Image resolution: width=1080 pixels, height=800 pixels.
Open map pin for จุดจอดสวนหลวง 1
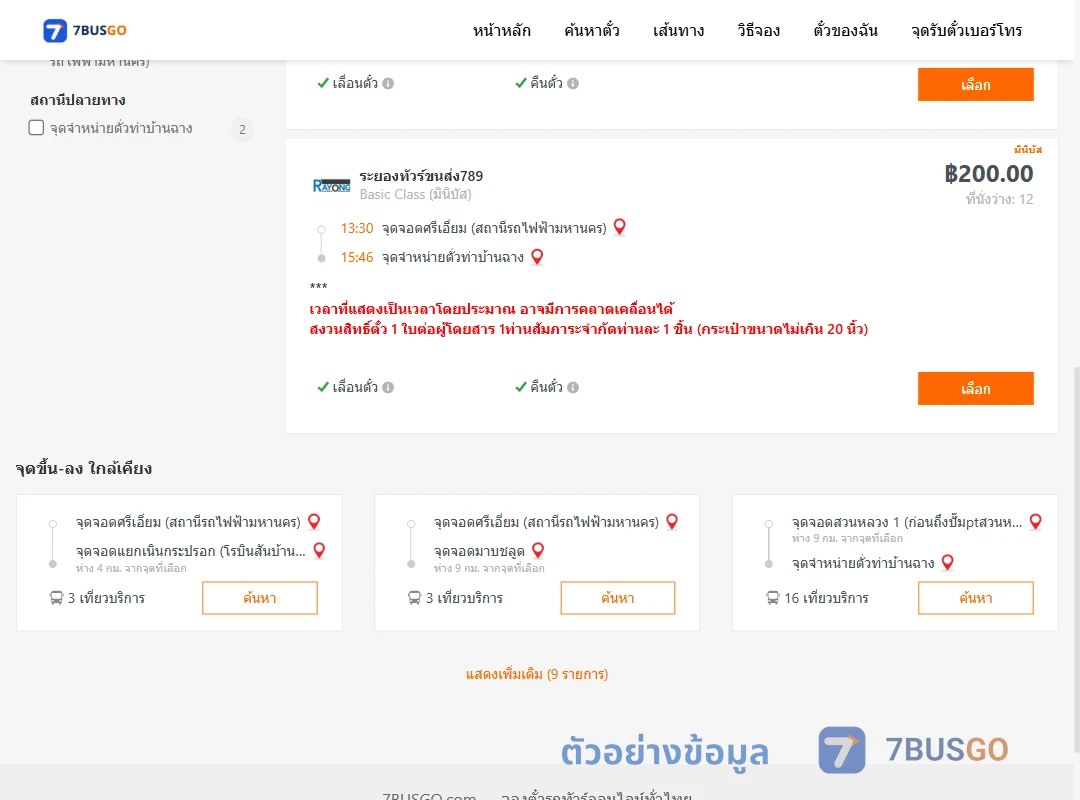[1035, 522]
